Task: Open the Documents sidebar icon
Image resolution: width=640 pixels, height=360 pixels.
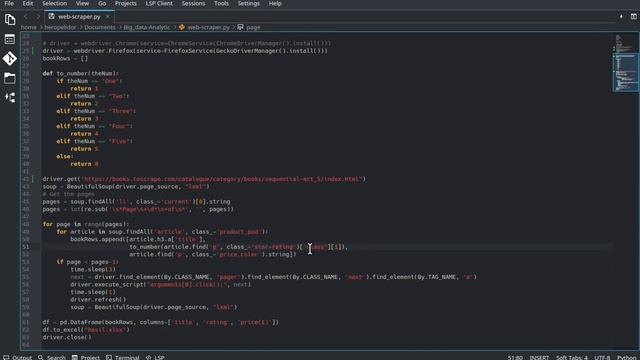Action: click(x=10, y=20)
